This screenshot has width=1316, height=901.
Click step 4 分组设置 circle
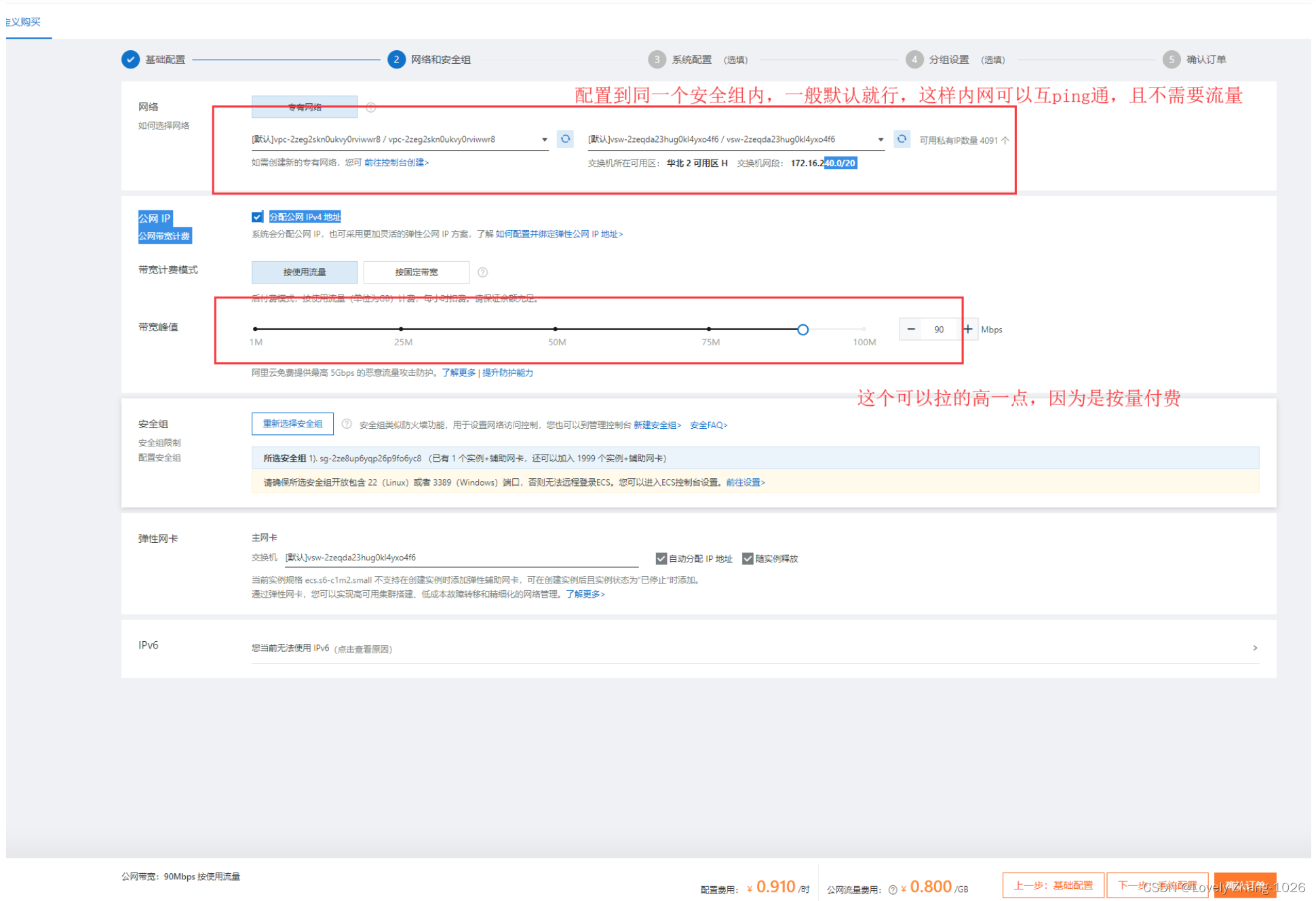coord(914,60)
